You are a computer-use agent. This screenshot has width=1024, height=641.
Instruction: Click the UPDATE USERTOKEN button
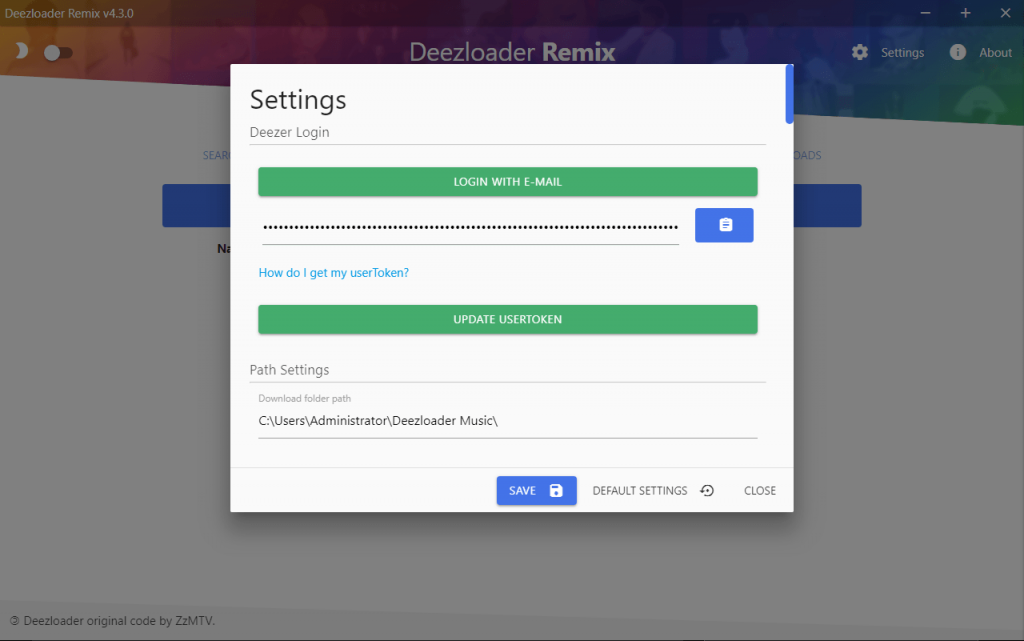[x=507, y=319]
